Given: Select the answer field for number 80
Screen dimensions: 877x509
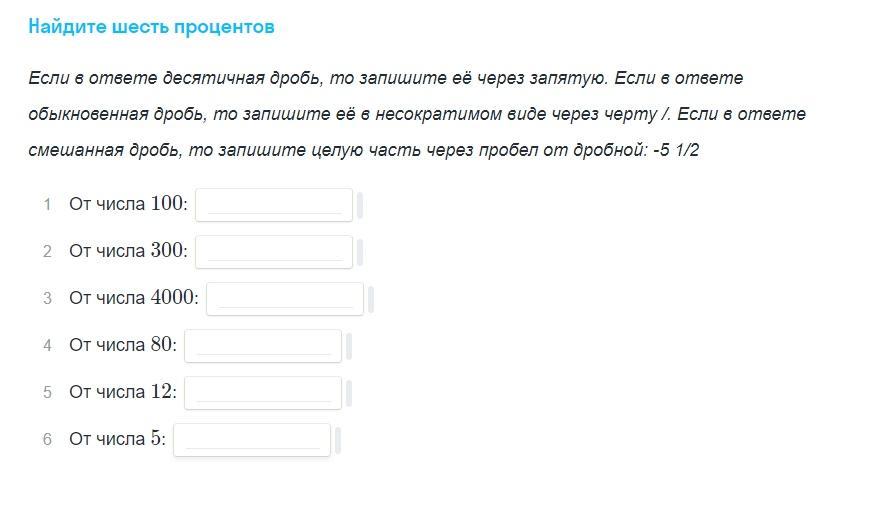Looking at the screenshot, I should 263,346.
